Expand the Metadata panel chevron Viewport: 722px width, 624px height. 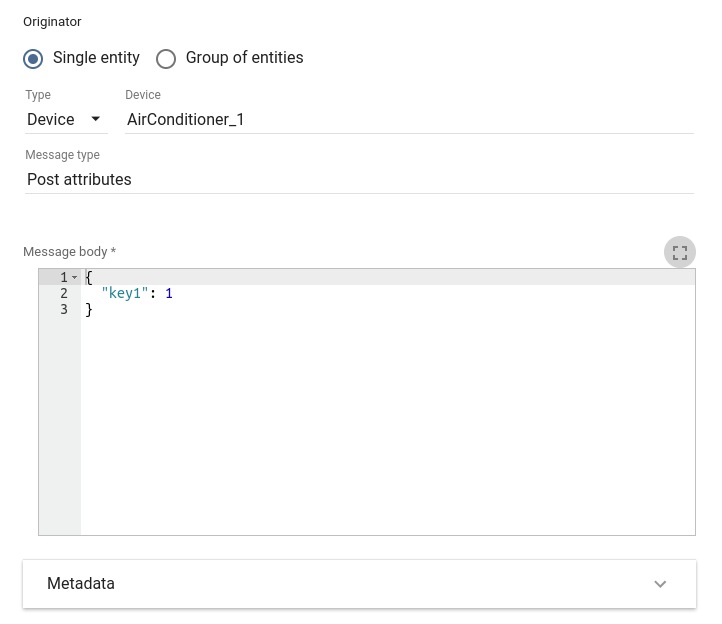point(660,584)
